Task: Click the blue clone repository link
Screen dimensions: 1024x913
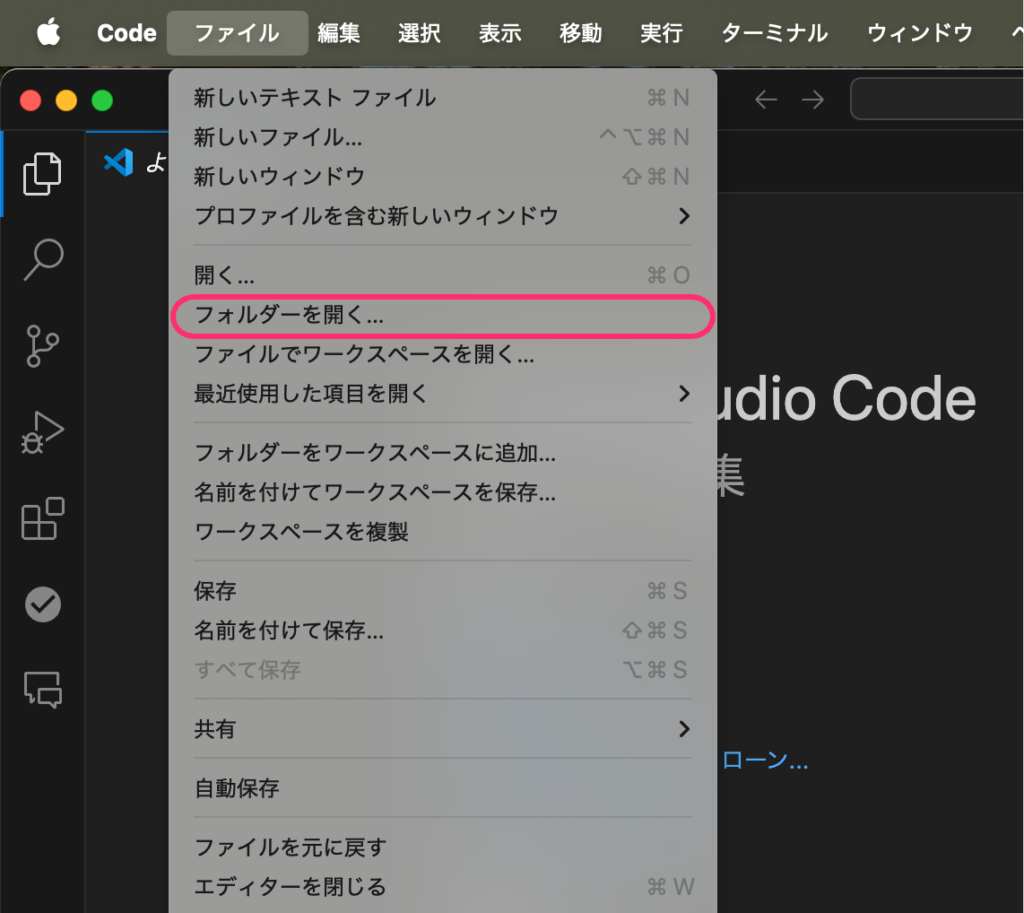Action: [x=765, y=761]
